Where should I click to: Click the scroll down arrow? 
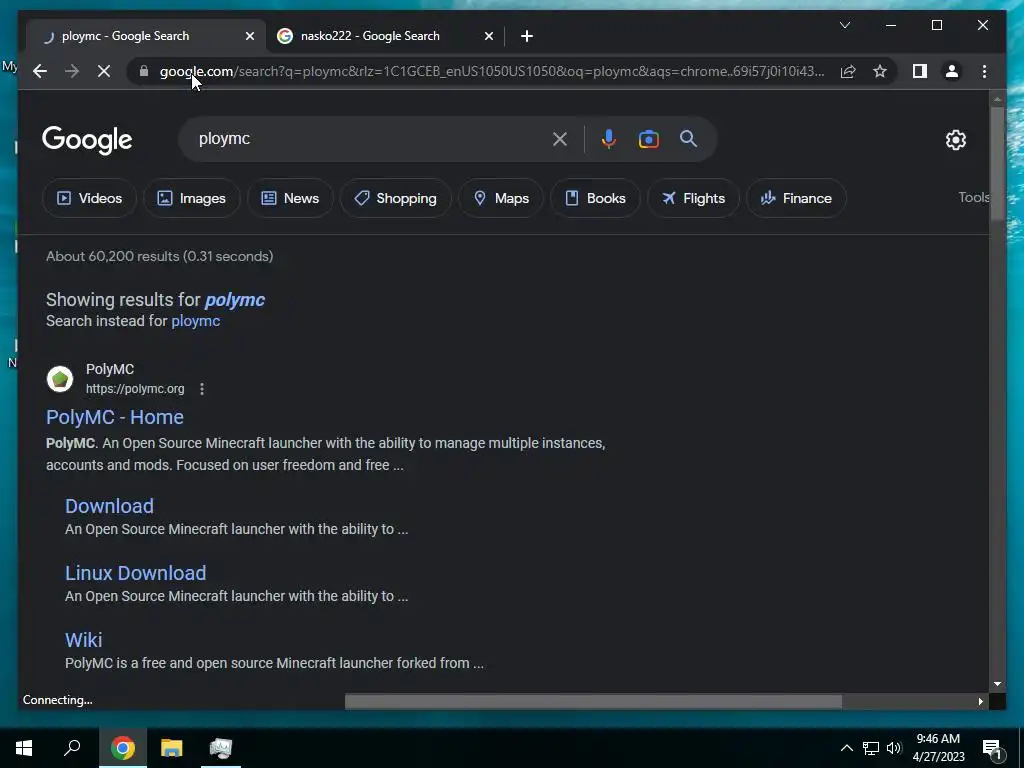pos(997,684)
